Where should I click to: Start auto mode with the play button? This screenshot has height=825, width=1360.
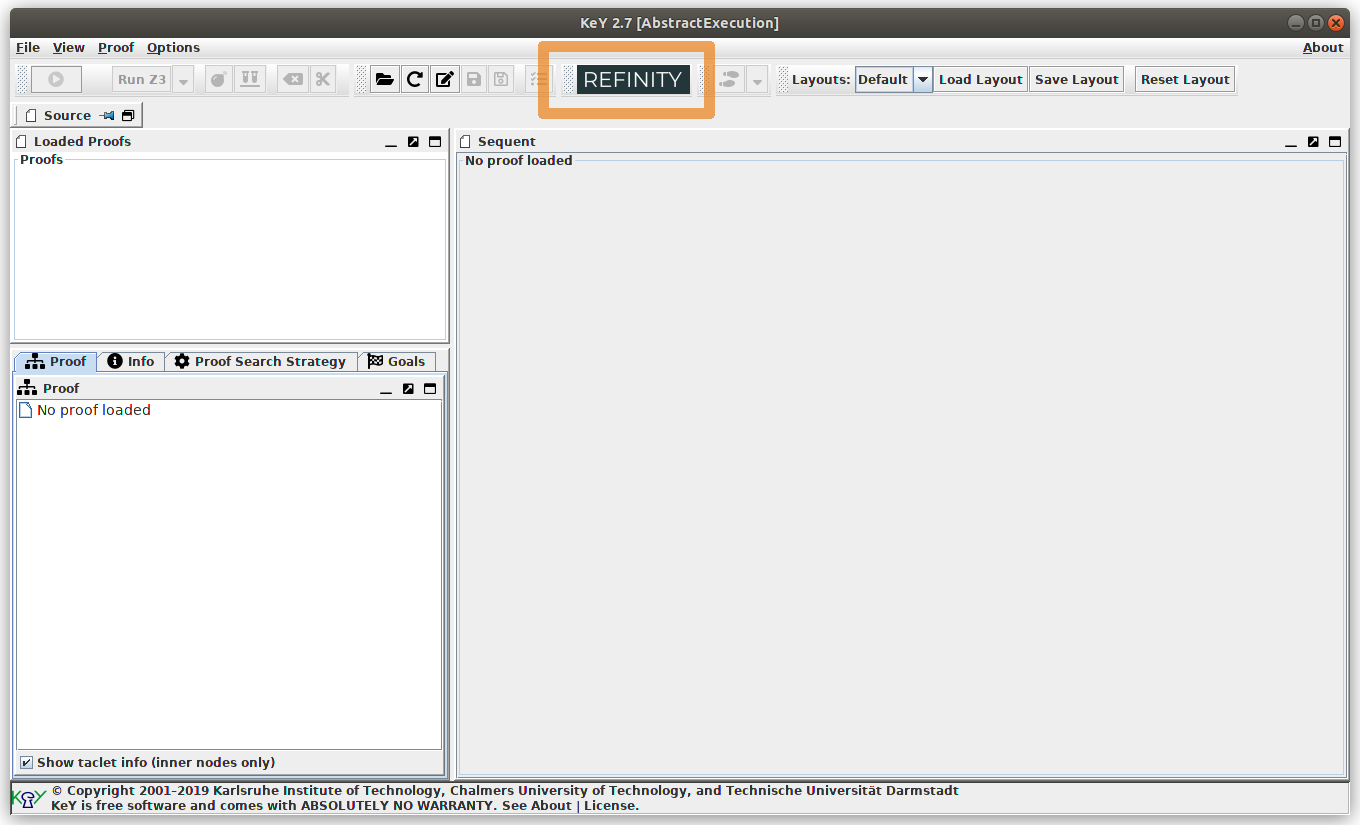[x=56, y=80]
